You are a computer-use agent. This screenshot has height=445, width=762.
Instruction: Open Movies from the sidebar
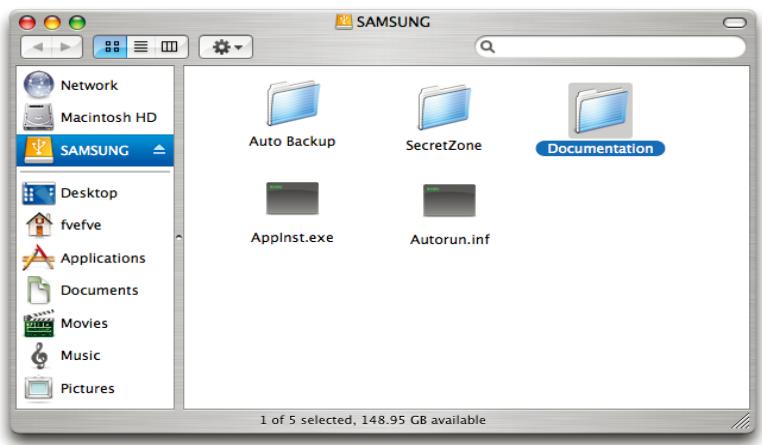95,323
